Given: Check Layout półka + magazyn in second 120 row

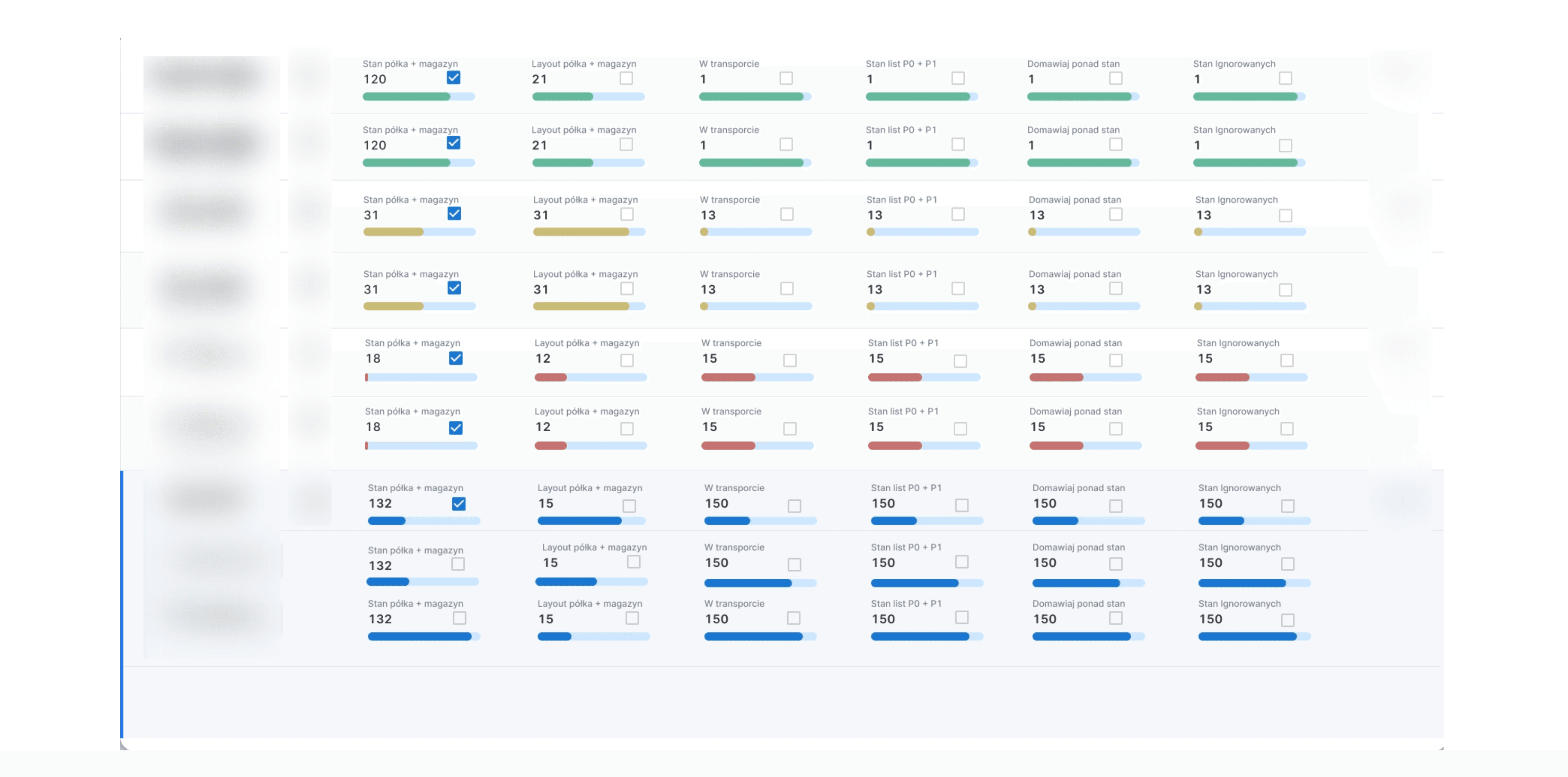Looking at the screenshot, I should click(627, 144).
